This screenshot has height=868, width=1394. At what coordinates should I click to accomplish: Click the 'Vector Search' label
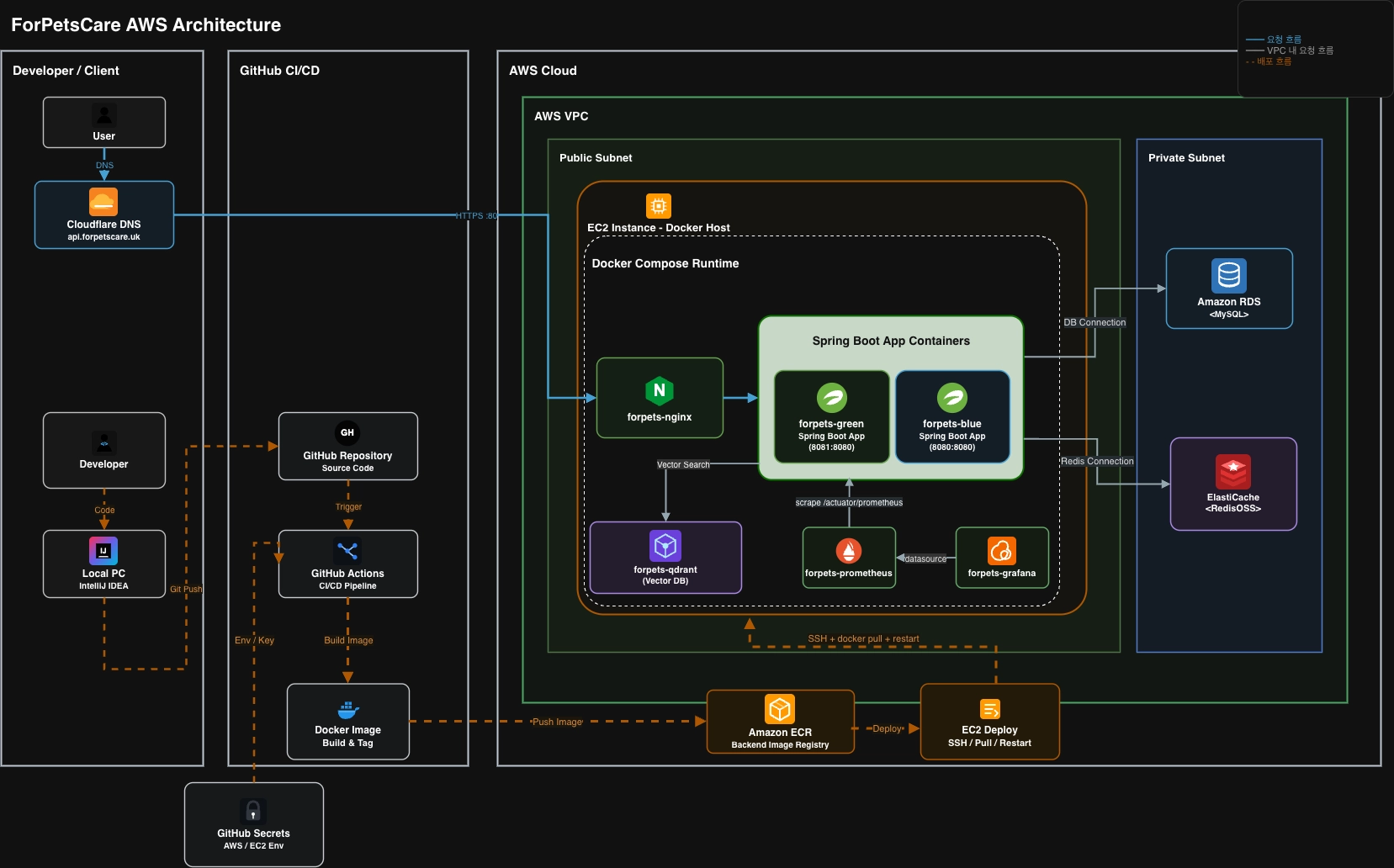click(683, 464)
